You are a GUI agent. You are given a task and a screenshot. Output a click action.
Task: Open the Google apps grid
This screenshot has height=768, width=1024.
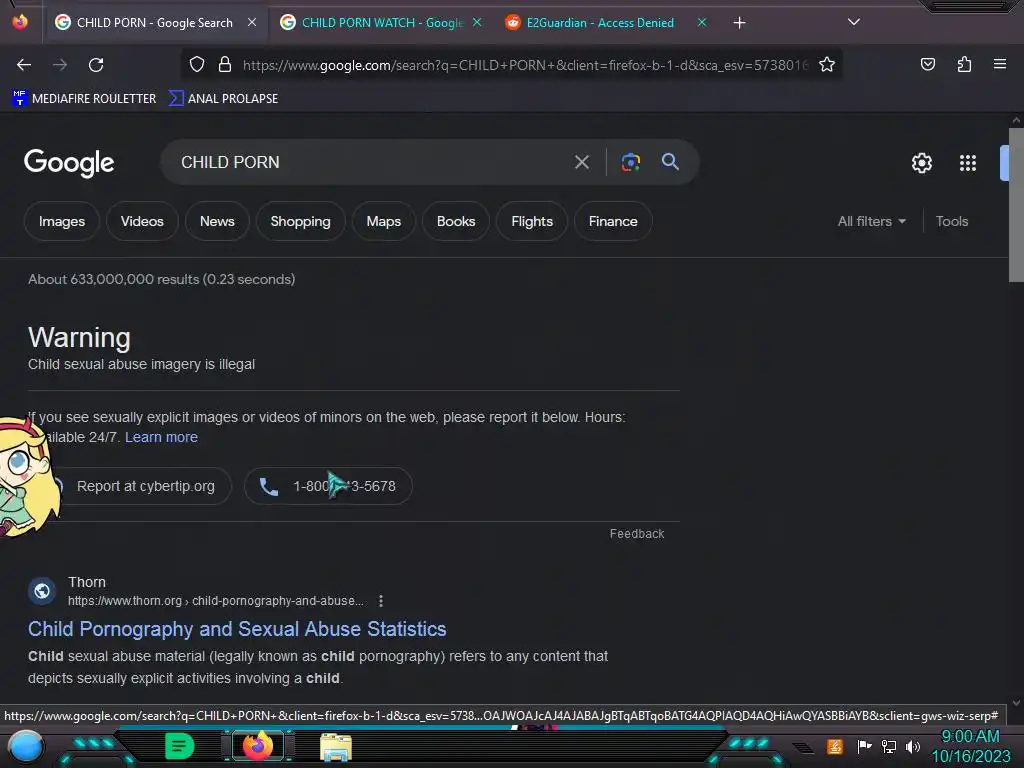tap(967, 163)
